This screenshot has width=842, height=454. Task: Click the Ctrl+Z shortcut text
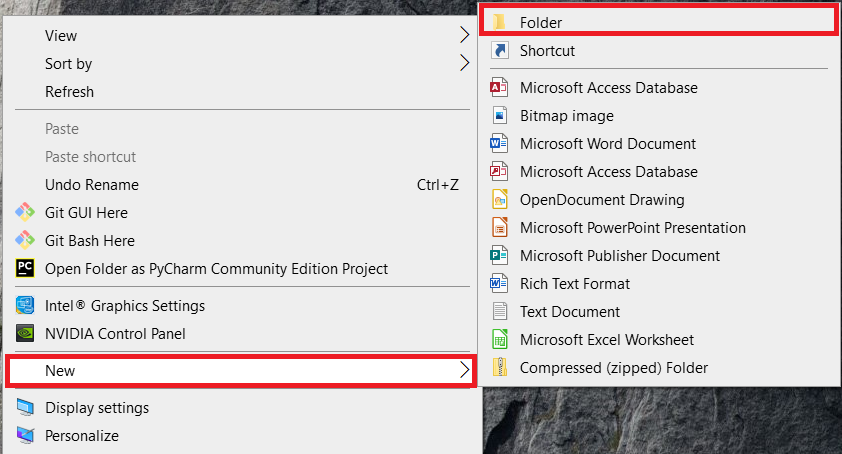438,185
